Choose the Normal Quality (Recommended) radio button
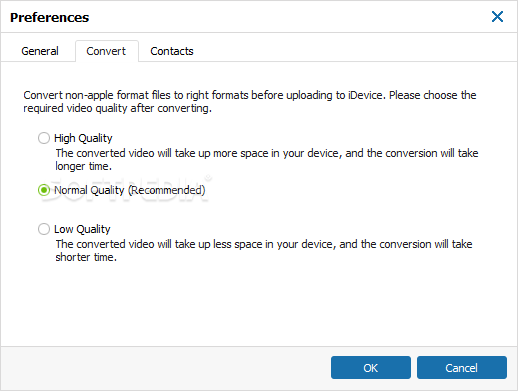This screenshot has height=391, width=518. (44, 190)
